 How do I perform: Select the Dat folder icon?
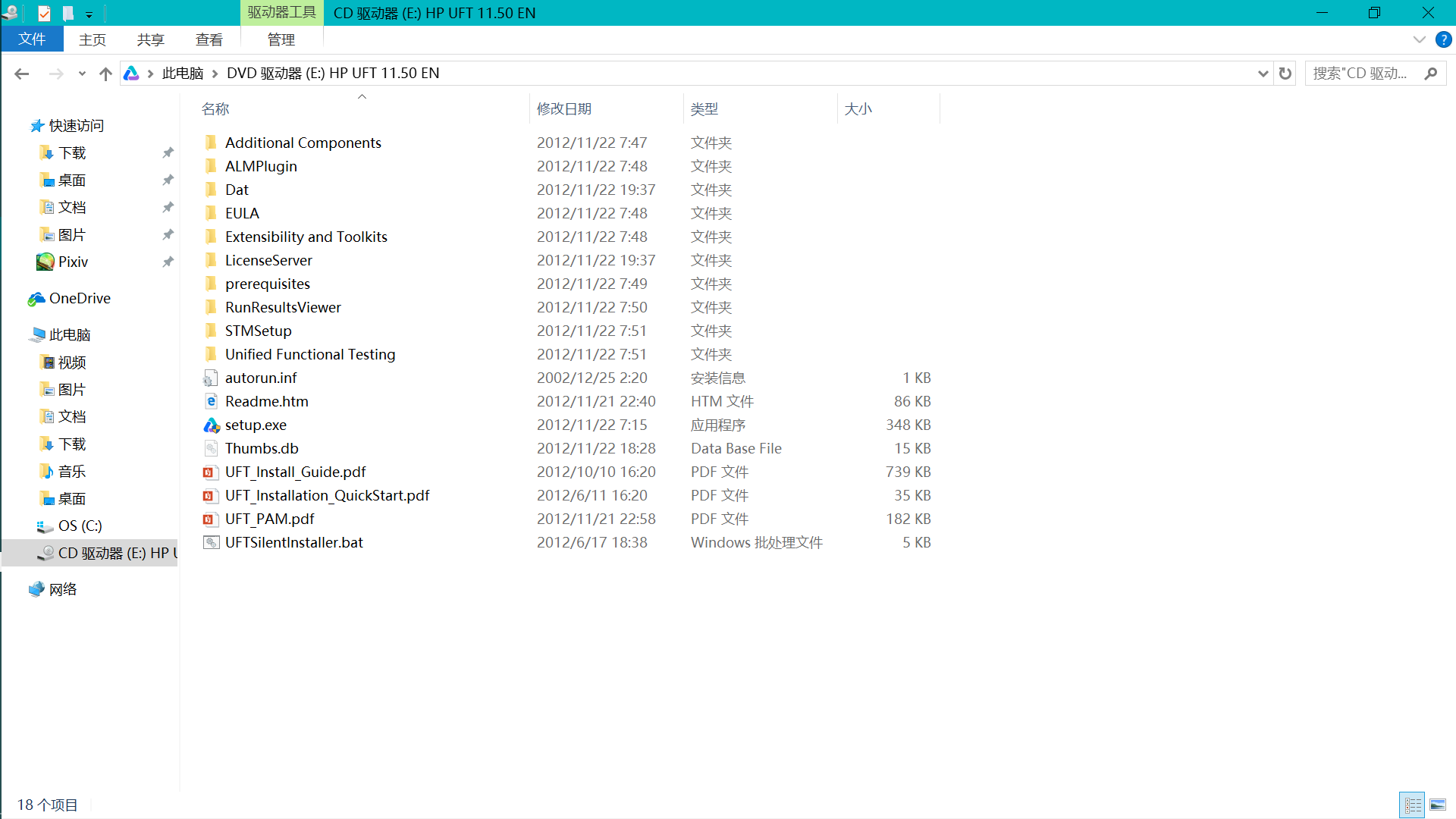pyautogui.click(x=211, y=190)
